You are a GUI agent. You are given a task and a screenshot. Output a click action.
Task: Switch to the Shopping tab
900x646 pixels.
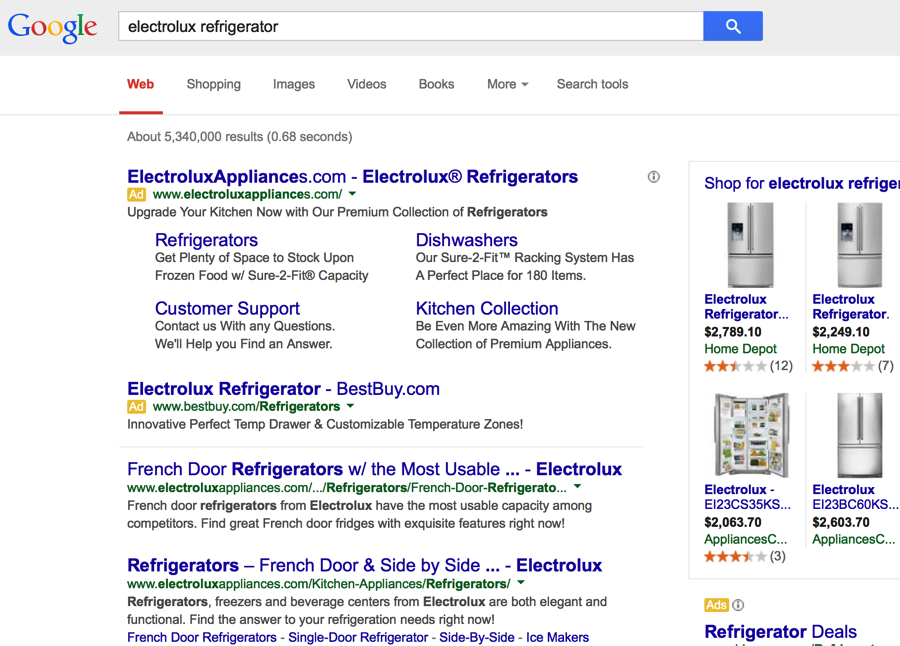(214, 84)
